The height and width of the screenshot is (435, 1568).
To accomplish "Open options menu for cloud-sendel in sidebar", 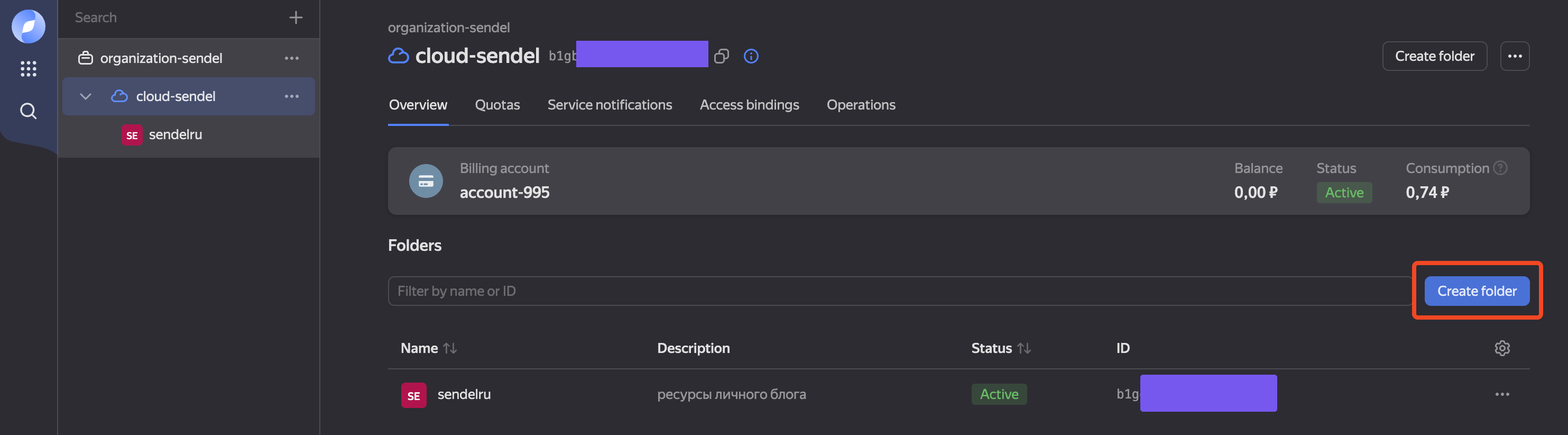I will click(292, 96).
